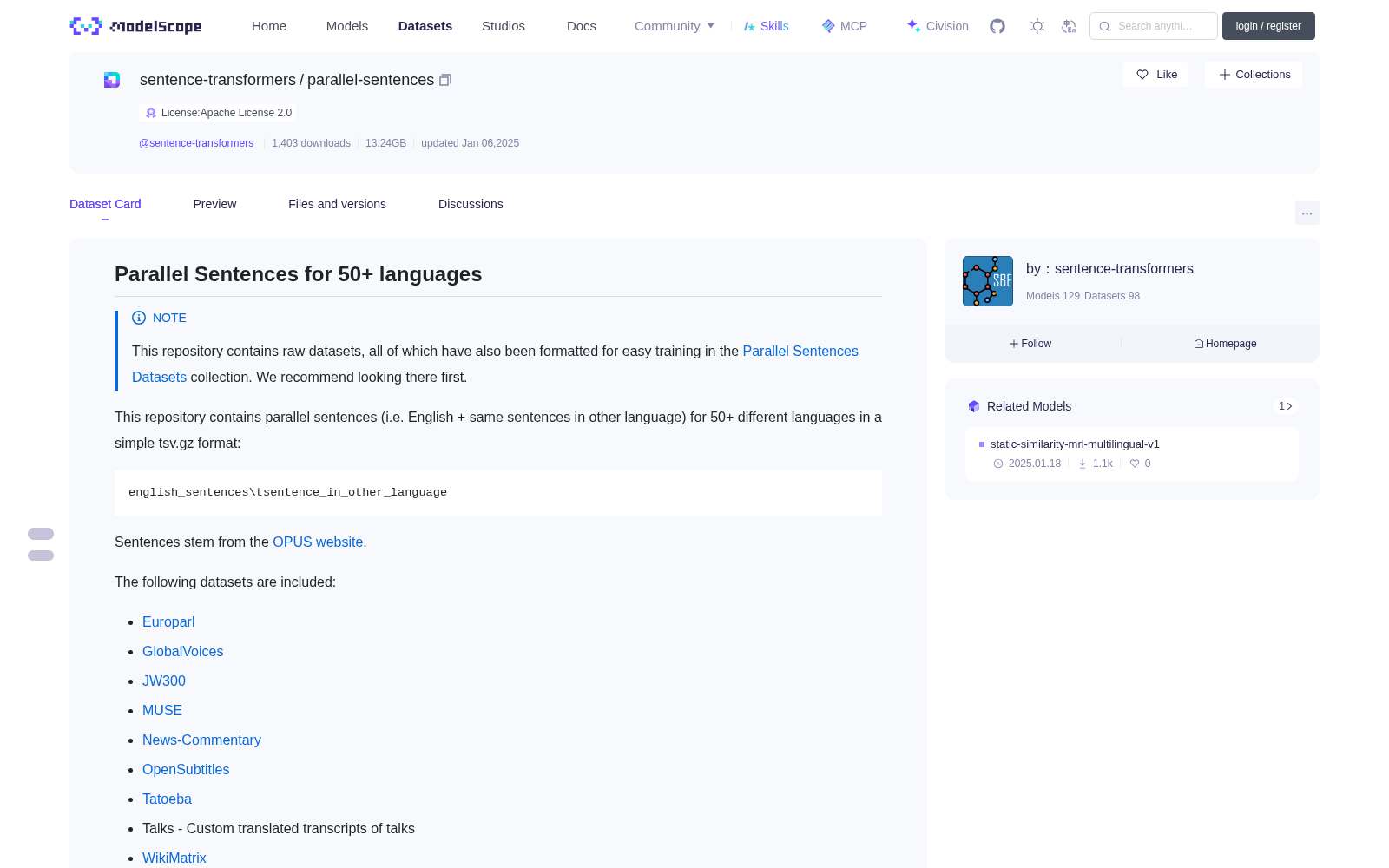Click the ModelScope logo

click(x=135, y=26)
